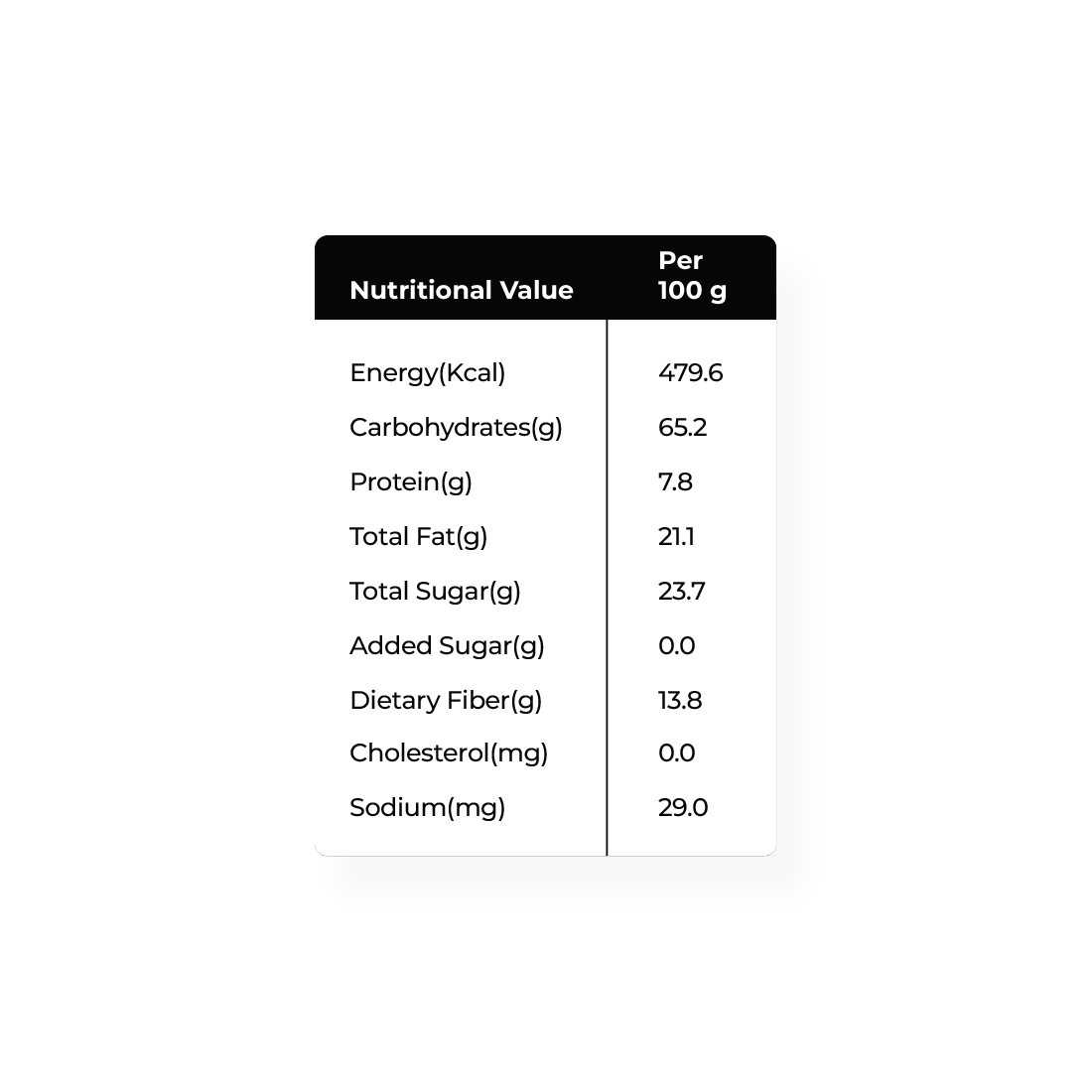Select the Sodium(mg) label
Viewport: 1092px width, 1092px height.
(428, 808)
